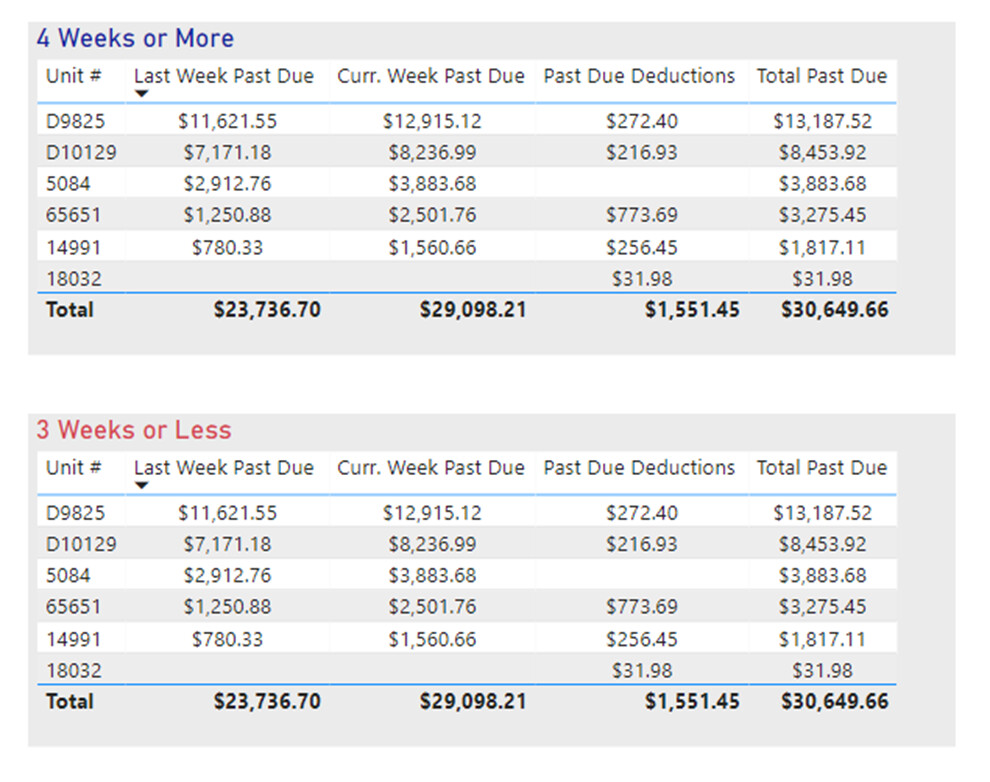Click $773.69 deduction in 4 Weeks or More table
Viewport: 990px width, 782px height.
click(x=641, y=215)
